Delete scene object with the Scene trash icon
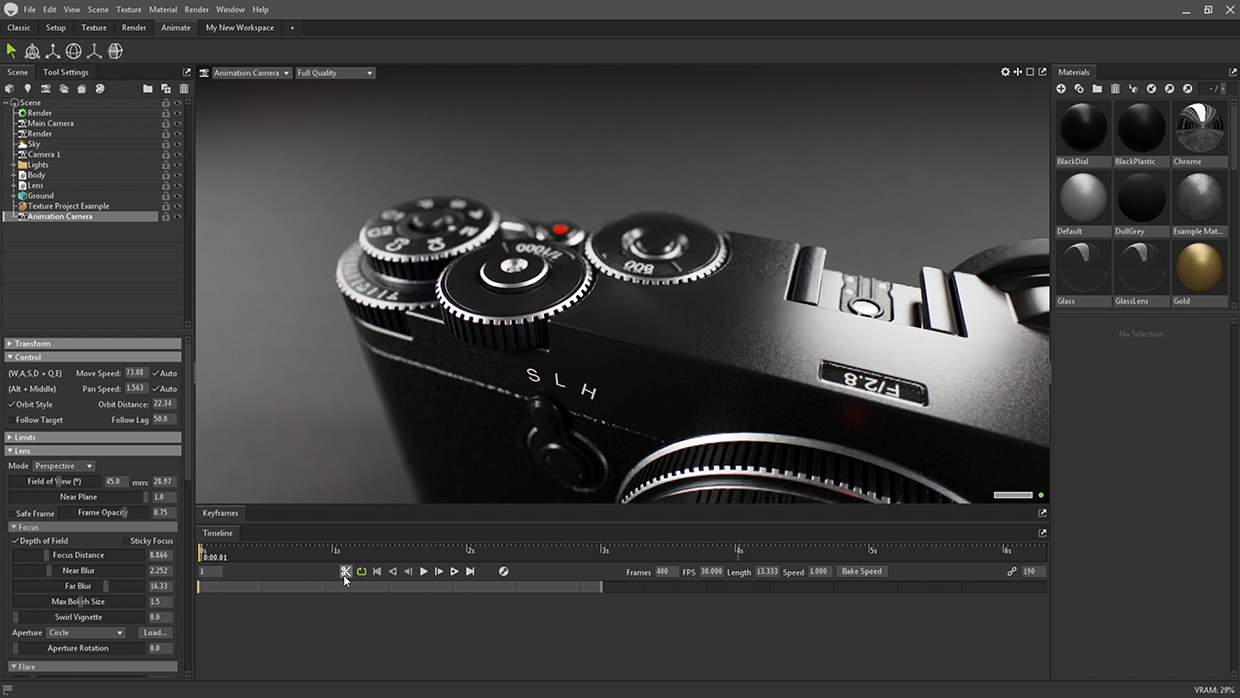Image resolution: width=1240 pixels, height=698 pixels. tap(184, 89)
